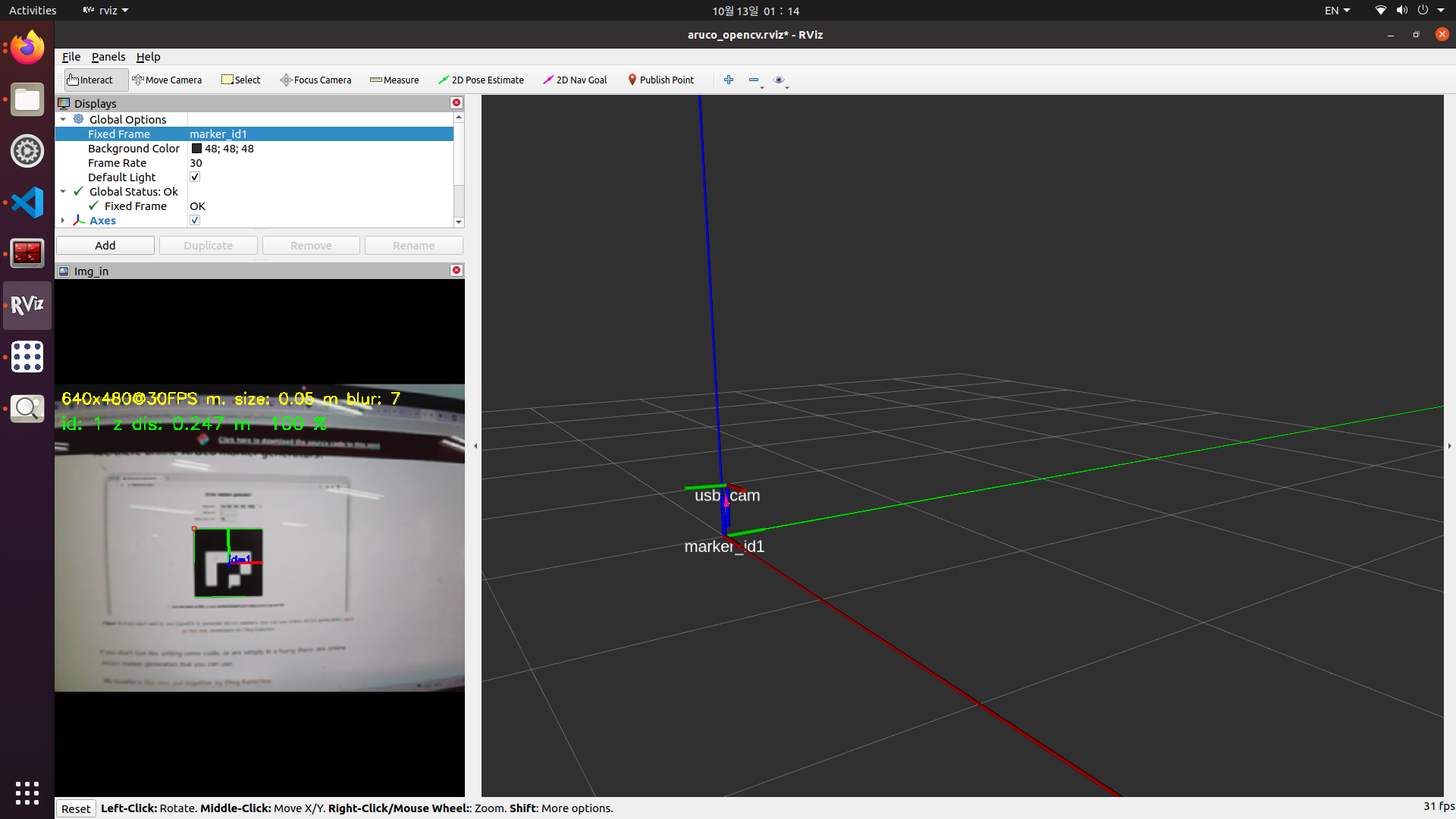Toggle the Default Light checkbox

coord(195,177)
